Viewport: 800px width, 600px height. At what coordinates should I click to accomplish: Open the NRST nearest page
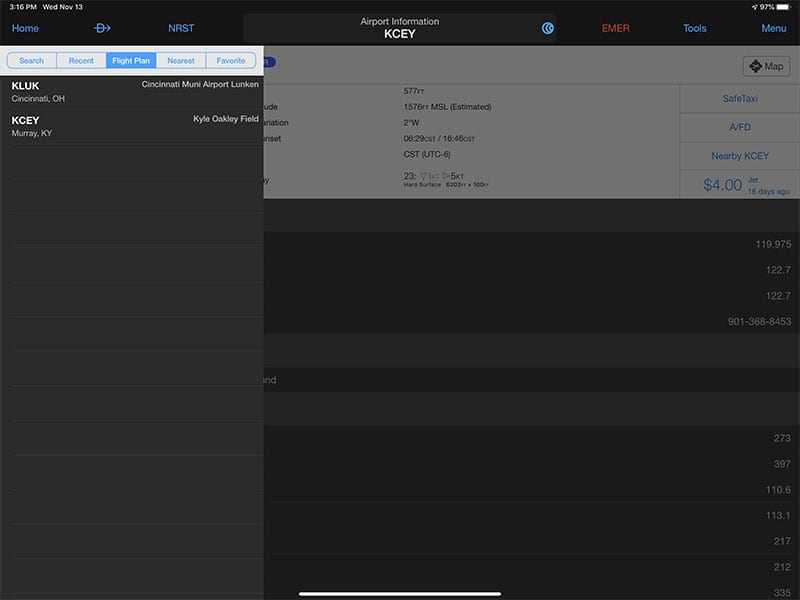(x=181, y=28)
